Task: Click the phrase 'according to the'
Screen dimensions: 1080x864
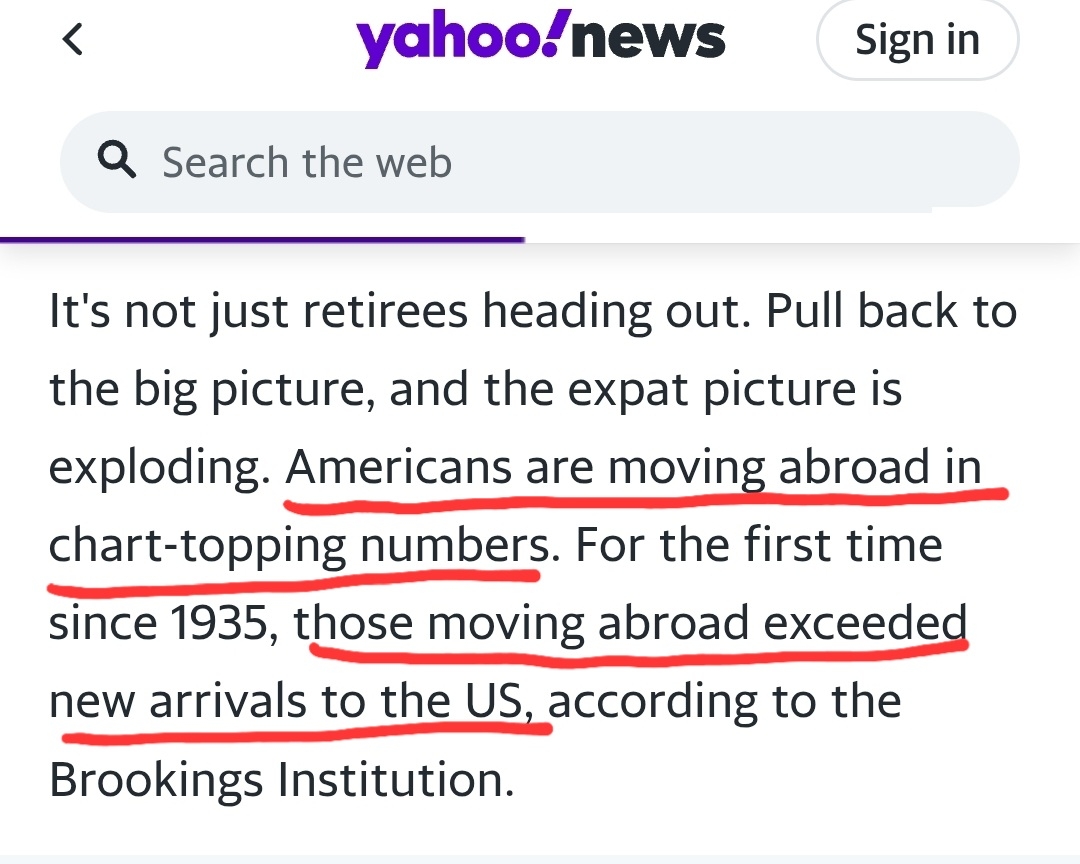Action: 725,702
